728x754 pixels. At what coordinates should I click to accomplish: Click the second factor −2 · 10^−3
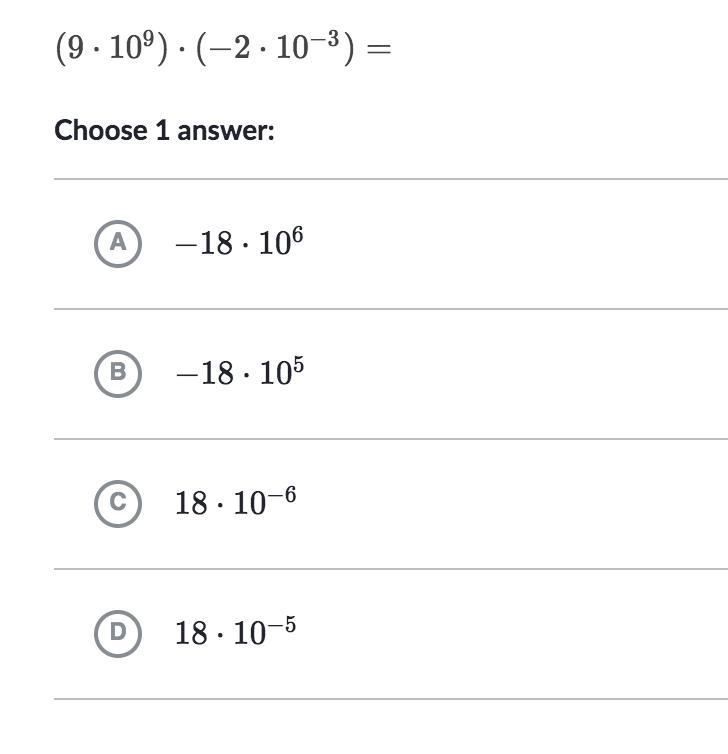click(x=275, y=47)
